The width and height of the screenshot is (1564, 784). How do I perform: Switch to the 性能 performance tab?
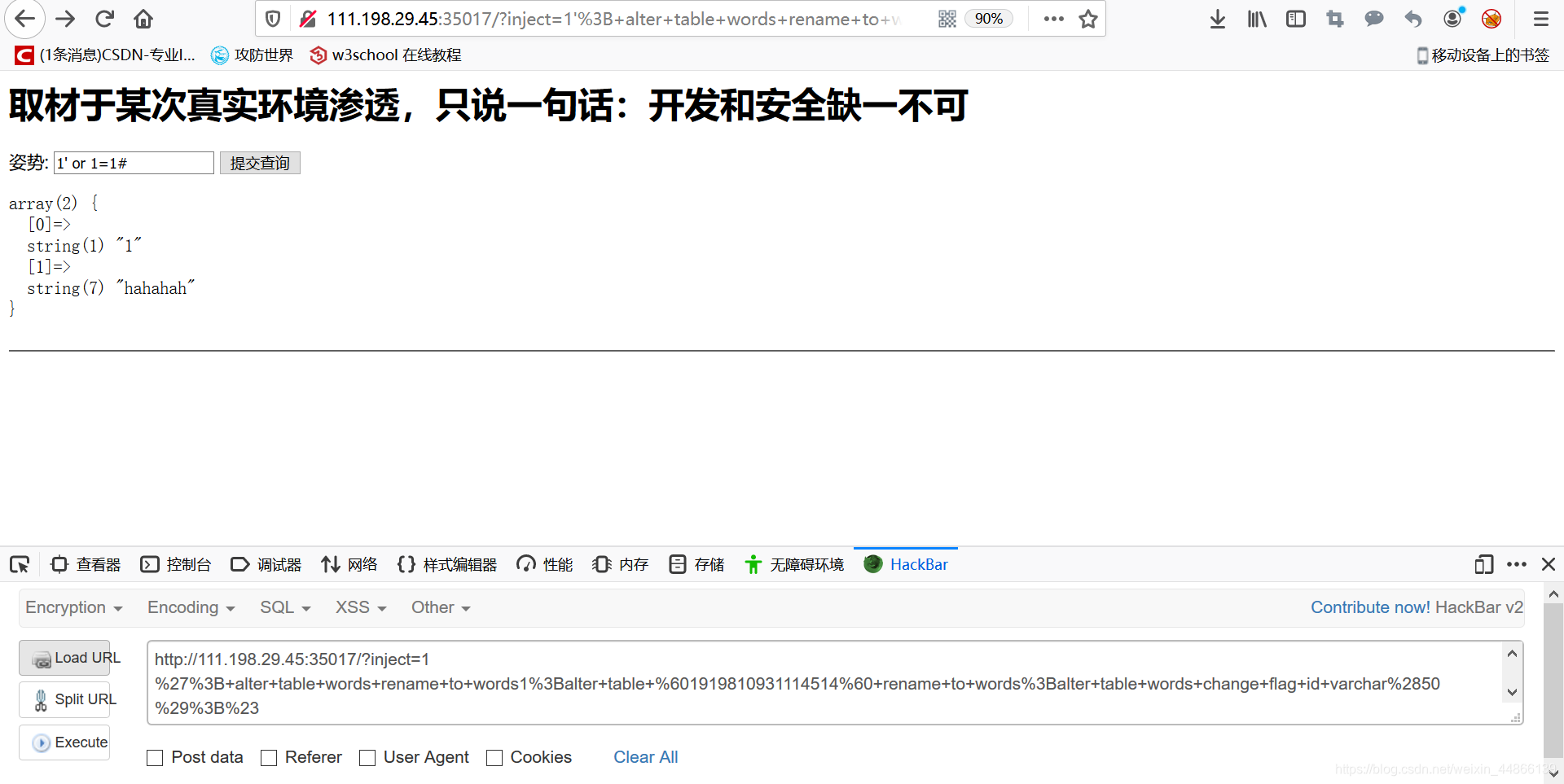545,564
